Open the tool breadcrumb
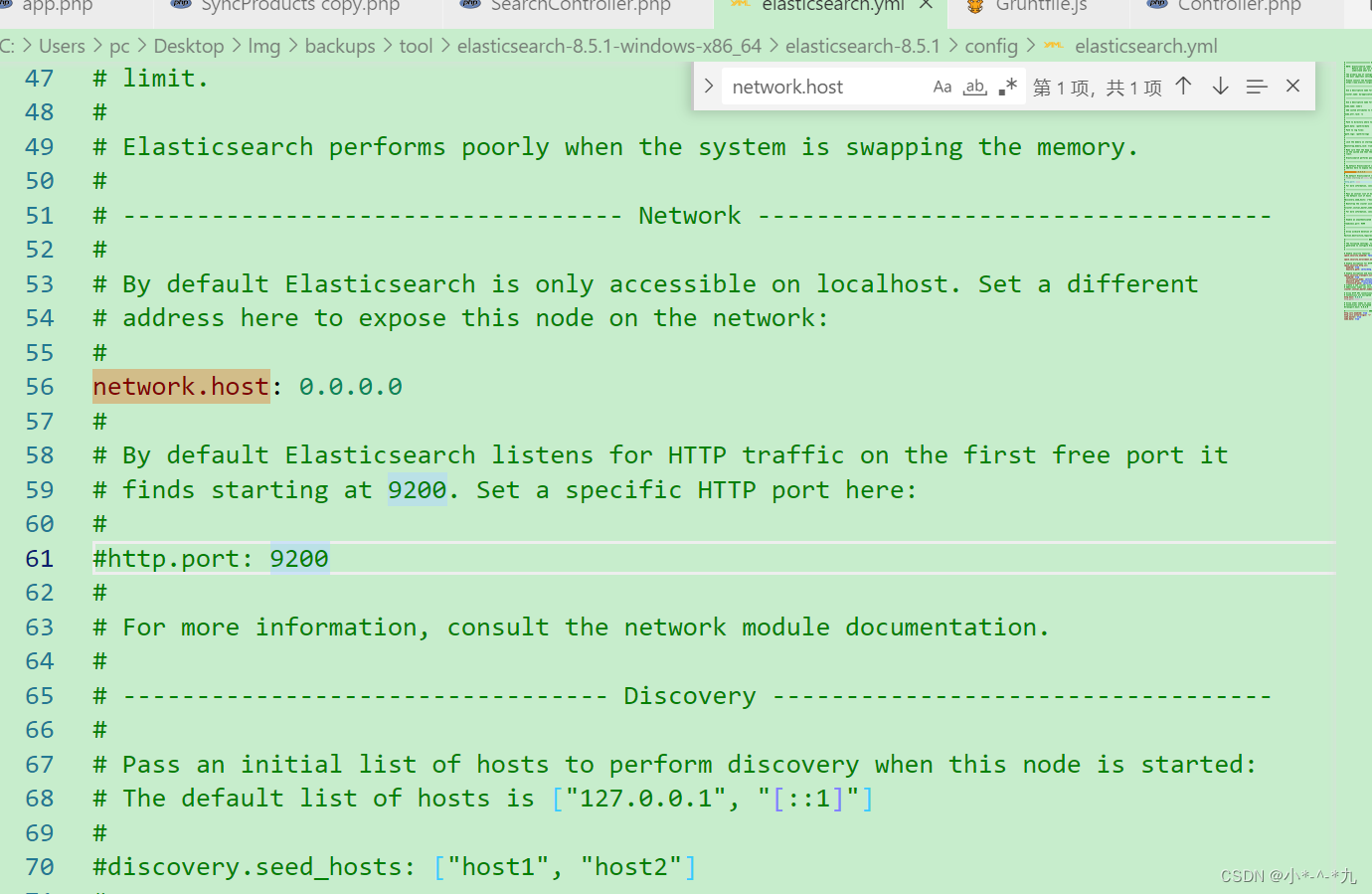Viewport: 1372px width, 894px height. click(x=416, y=46)
